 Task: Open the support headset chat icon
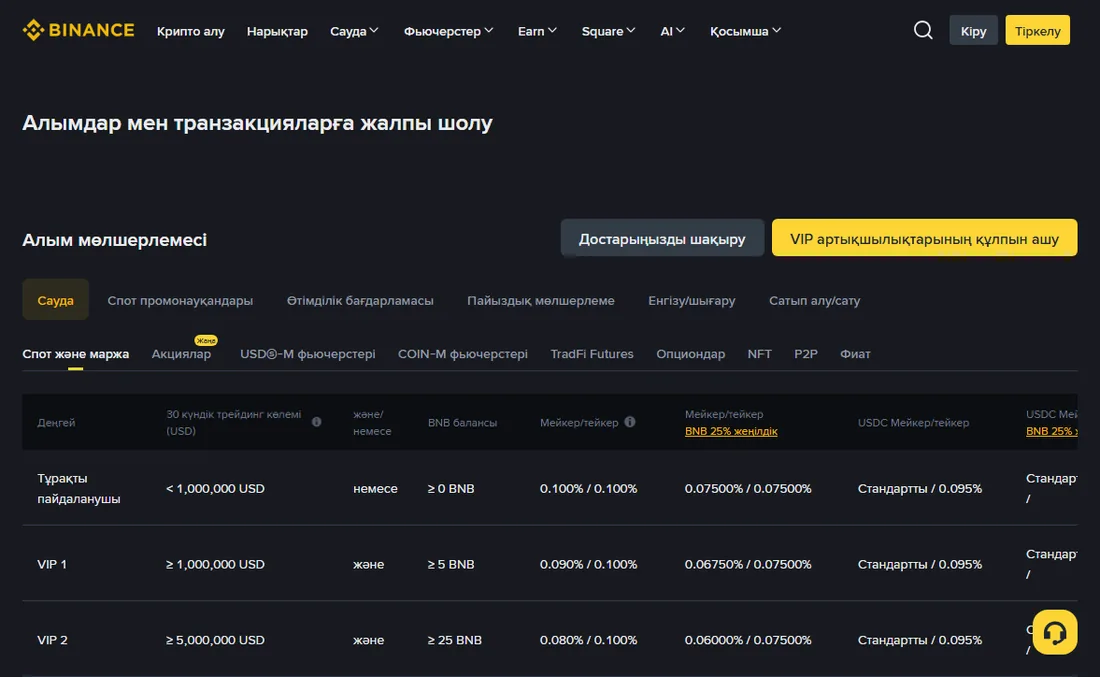pyautogui.click(x=1054, y=632)
